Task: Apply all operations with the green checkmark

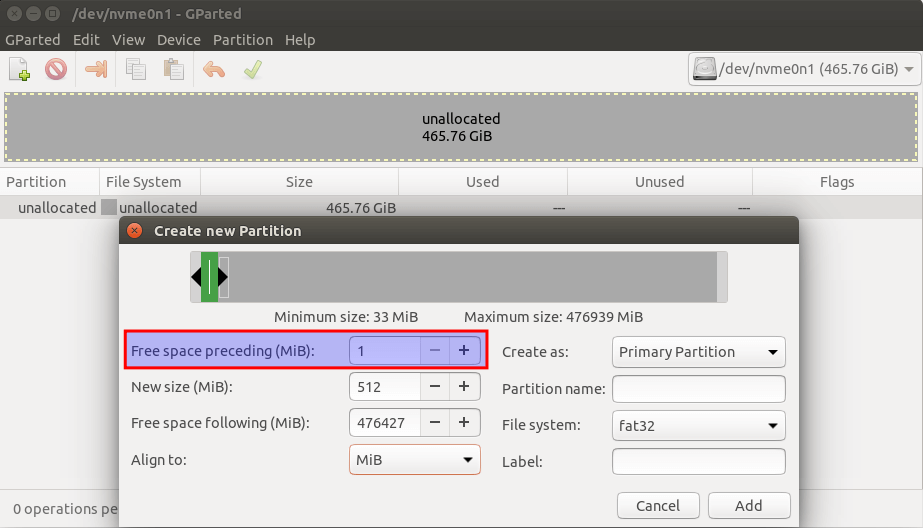Action: (x=253, y=70)
